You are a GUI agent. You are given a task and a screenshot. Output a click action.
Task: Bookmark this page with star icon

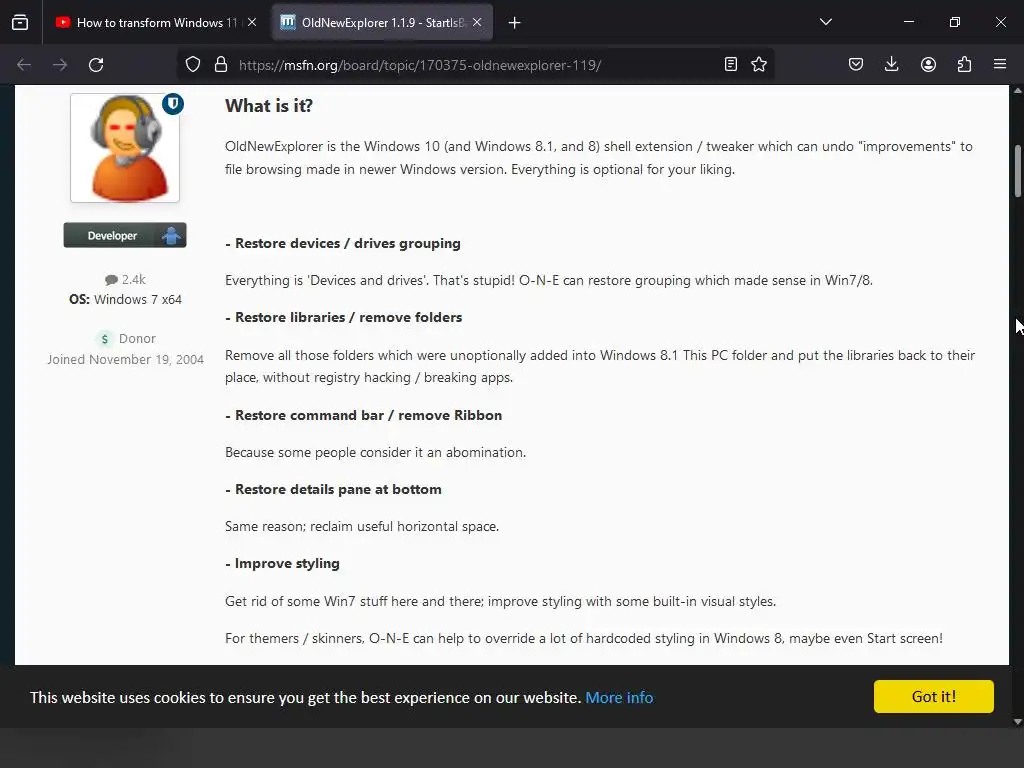click(759, 64)
